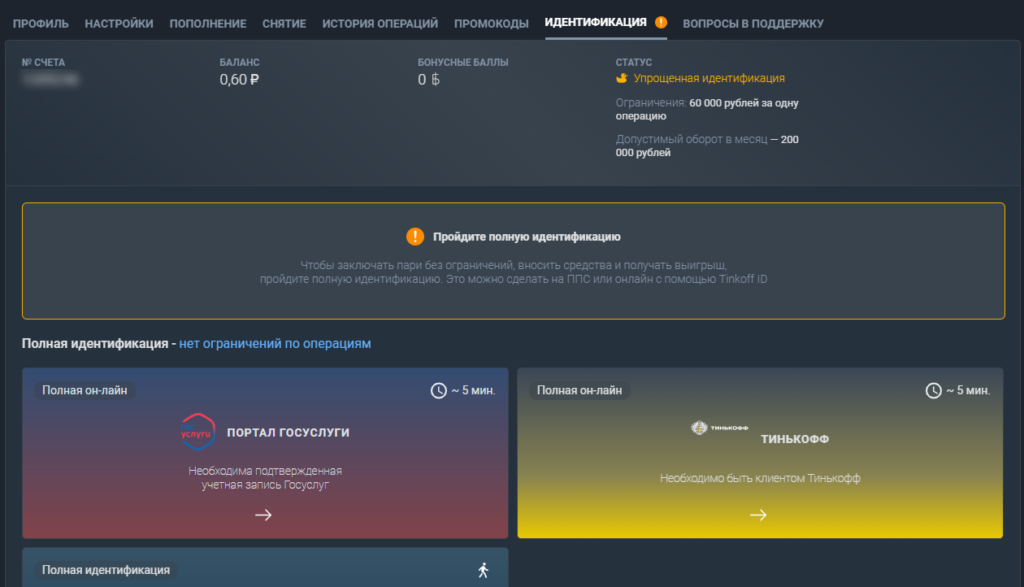The image size is (1024, 587).
Task: Click clock icon on Тинькофф card
Action: click(933, 390)
